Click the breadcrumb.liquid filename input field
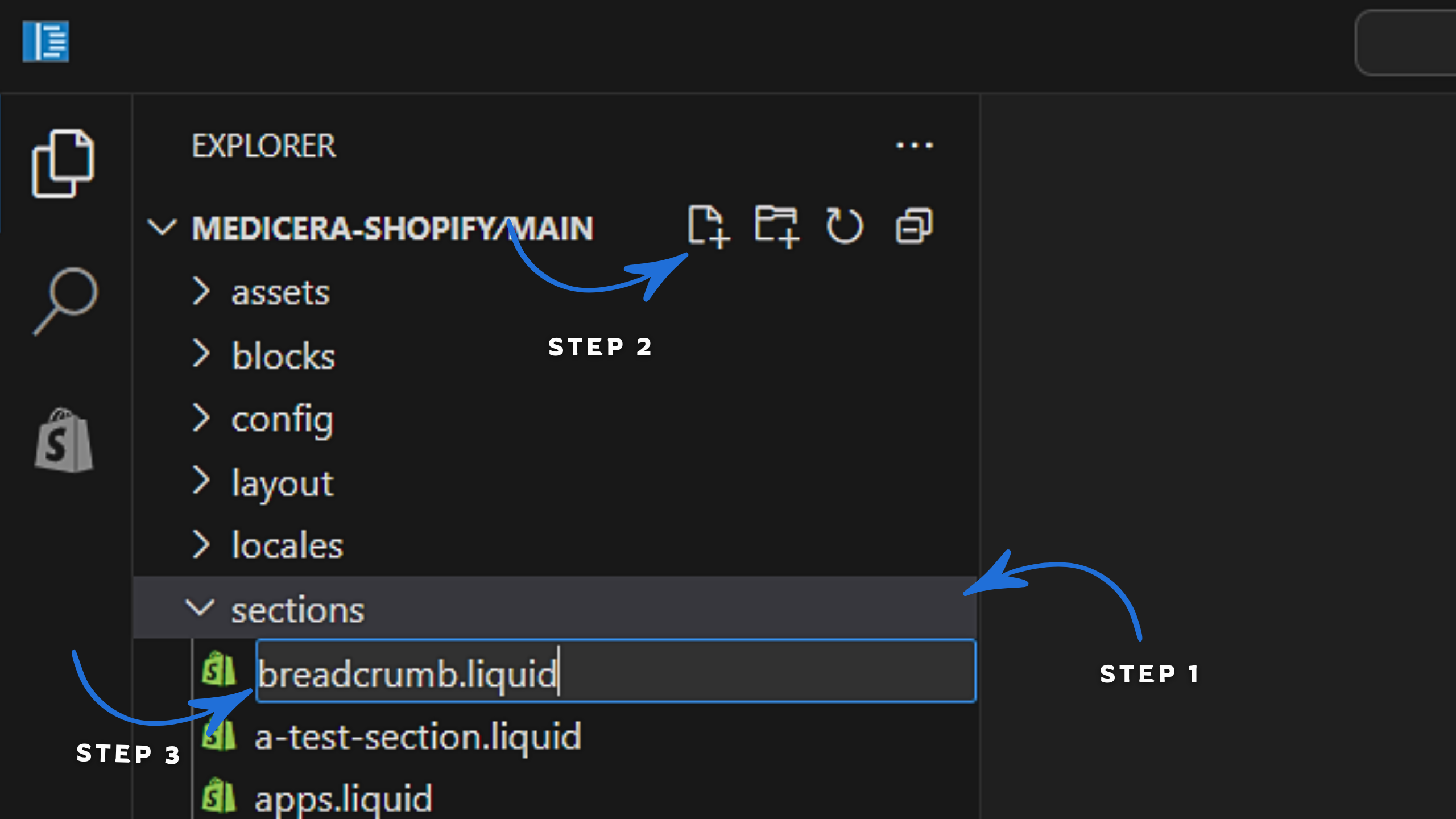Image resolution: width=1456 pixels, height=819 pixels. 616,671
